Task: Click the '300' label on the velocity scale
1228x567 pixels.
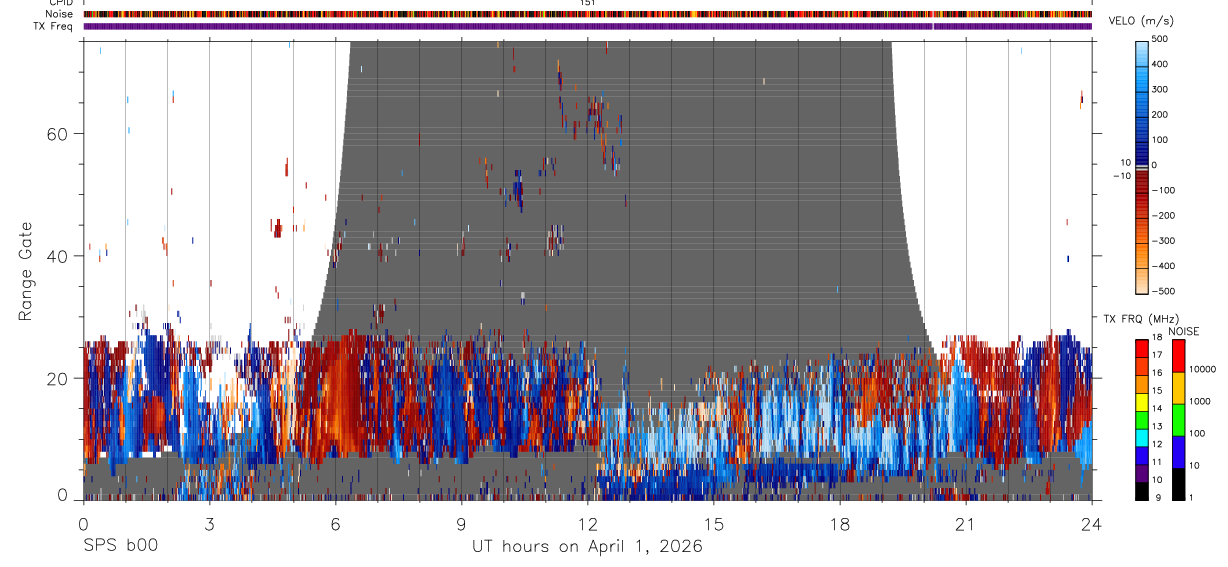Action: 1160,89
